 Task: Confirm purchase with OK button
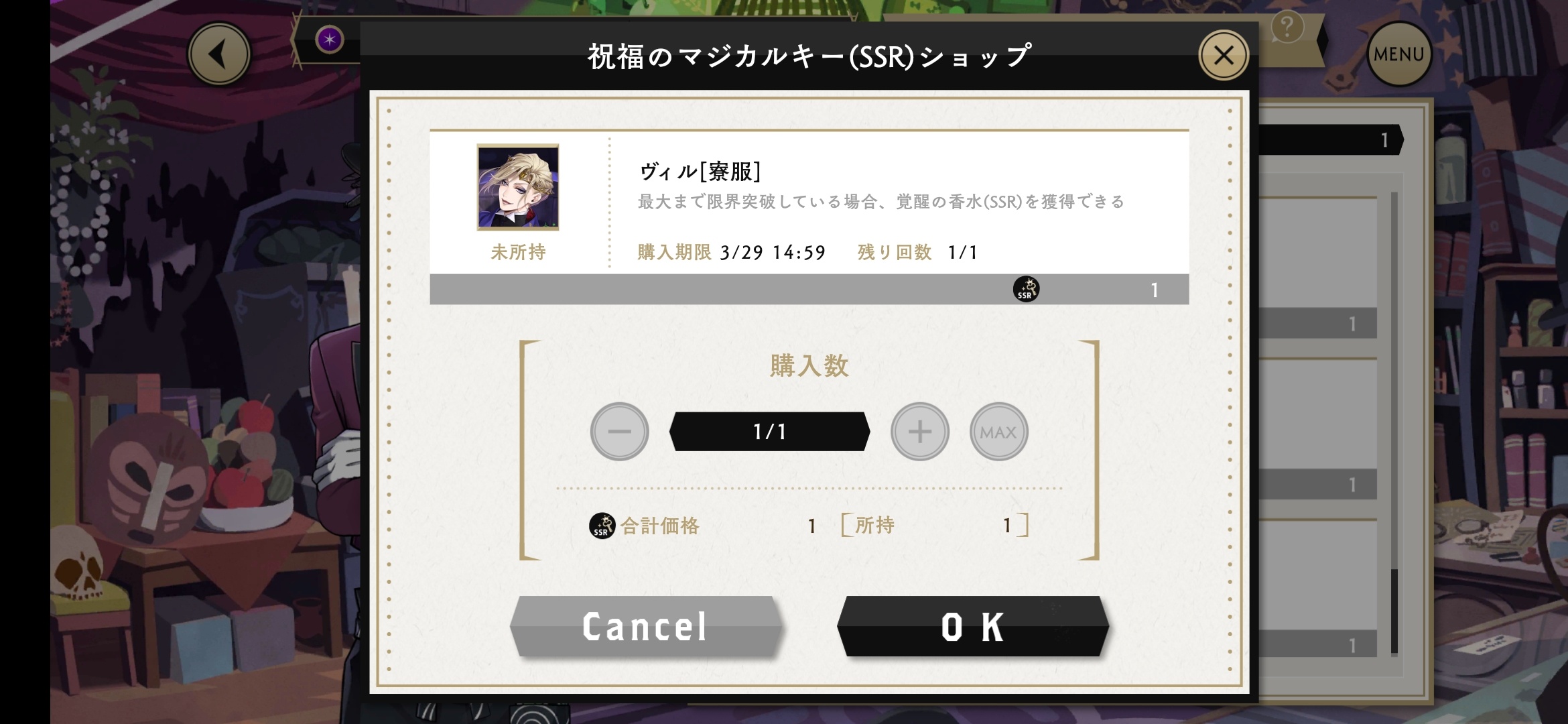coord(973,627)
